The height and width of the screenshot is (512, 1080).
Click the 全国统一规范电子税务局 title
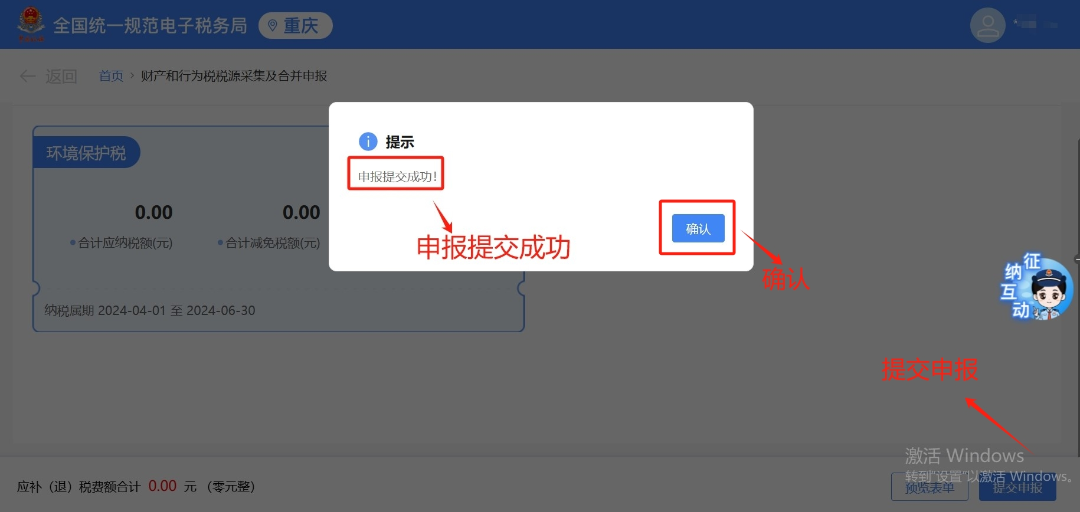tap(150, 25)
